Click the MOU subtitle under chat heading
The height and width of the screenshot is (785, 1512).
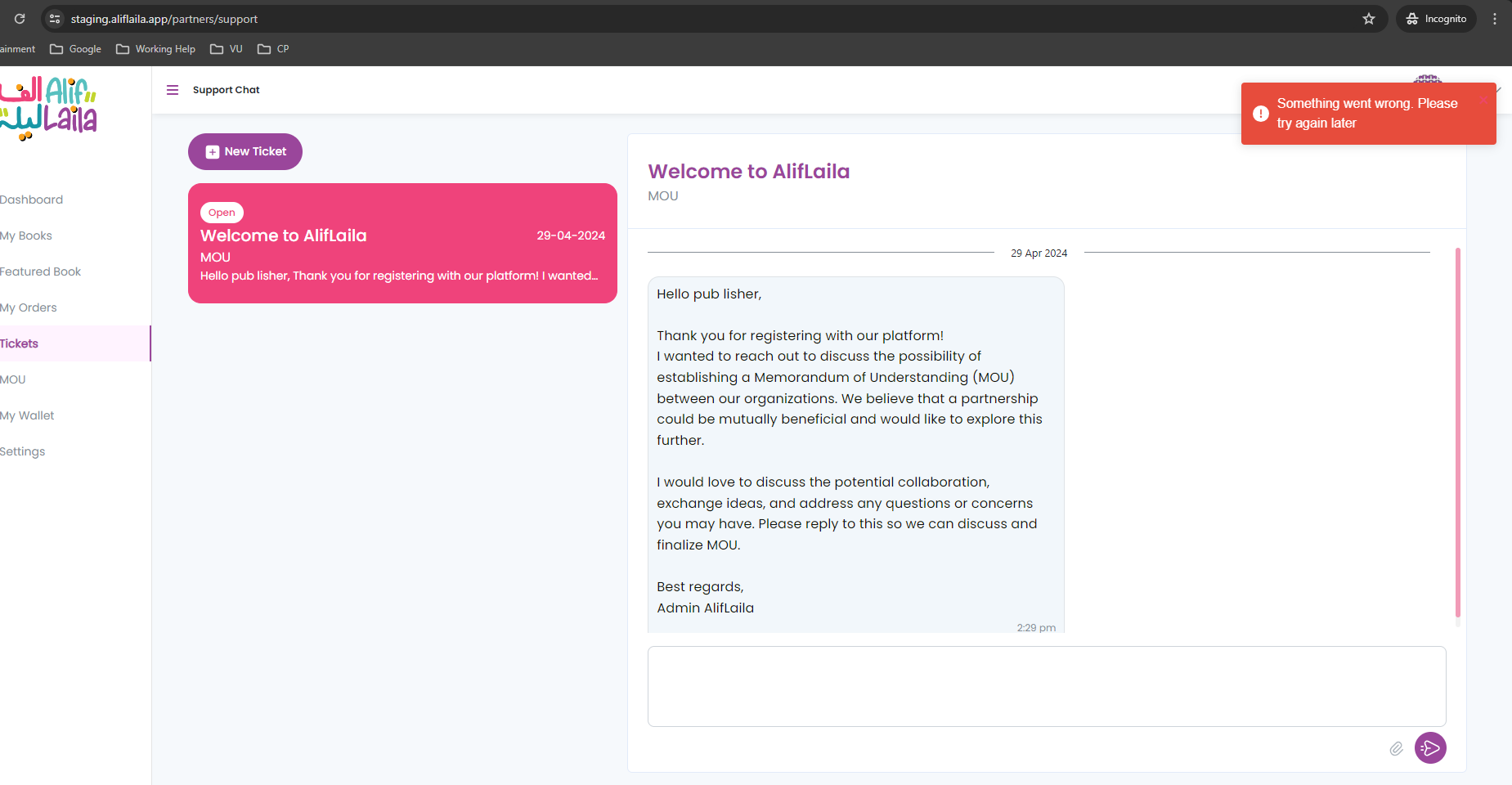[x=663, y=196]
